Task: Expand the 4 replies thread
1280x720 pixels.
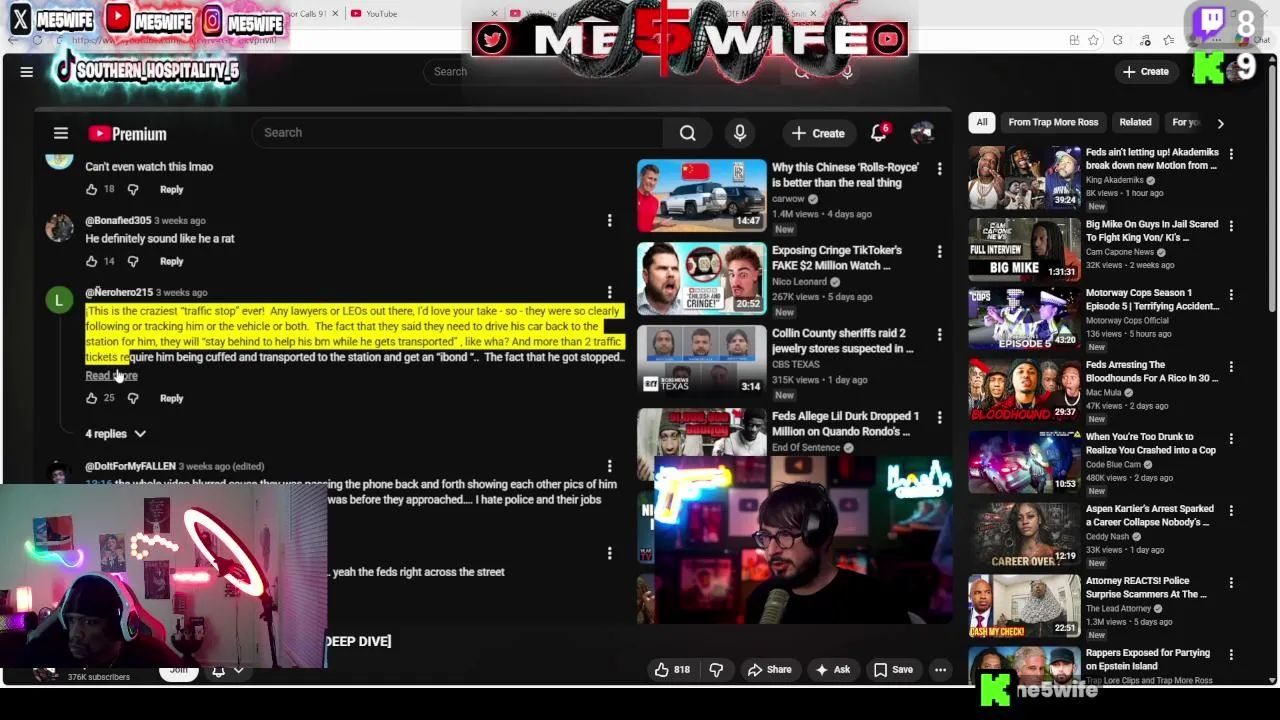Action: click(x=115, y=434)
